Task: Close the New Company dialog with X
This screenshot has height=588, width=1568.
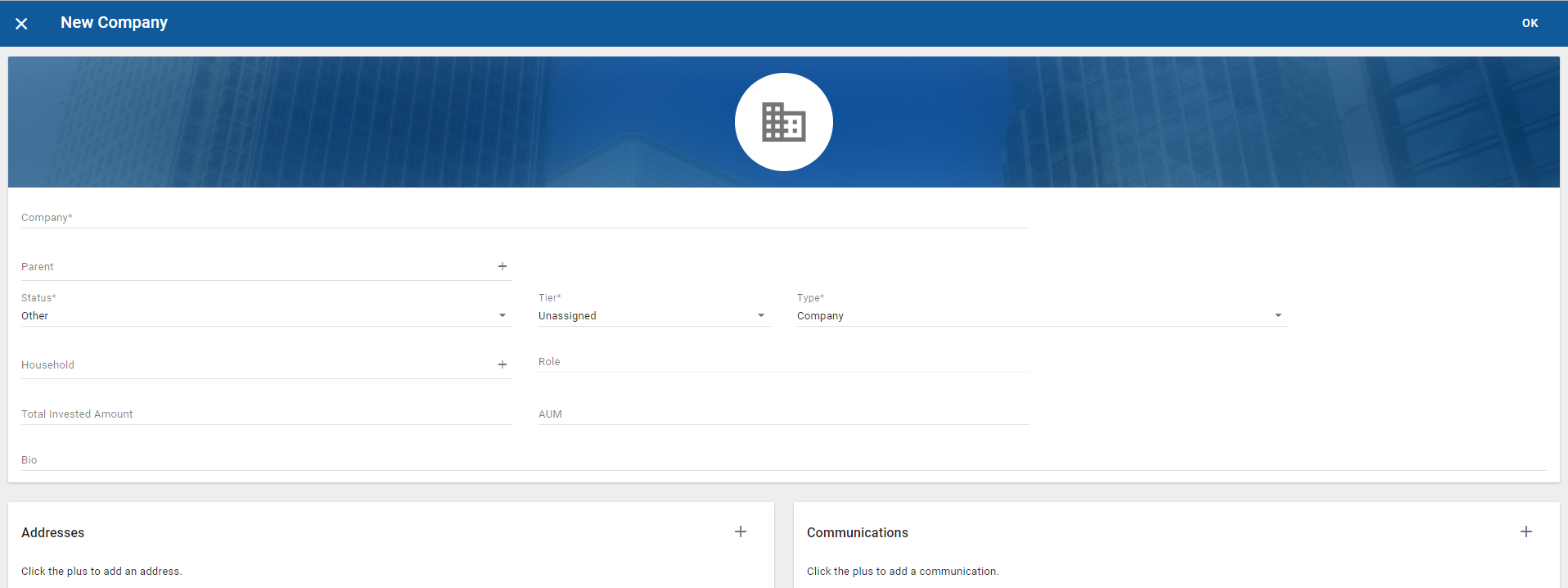Action: [21, 24]
